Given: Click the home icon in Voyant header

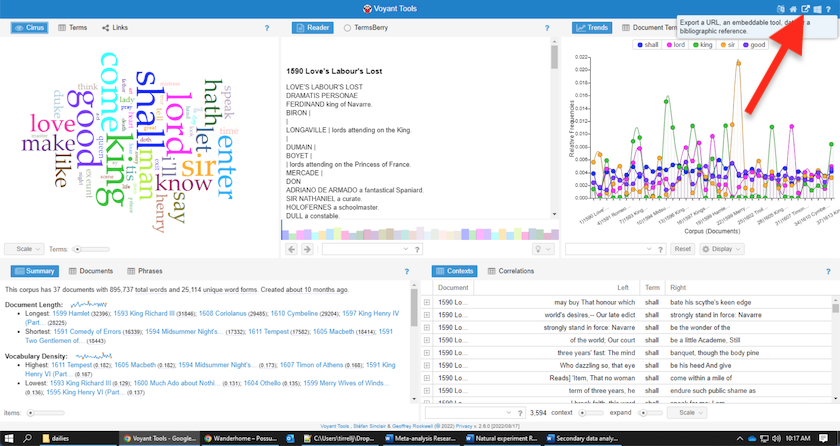Looking at the screenshot, I should tap(793, 9).
